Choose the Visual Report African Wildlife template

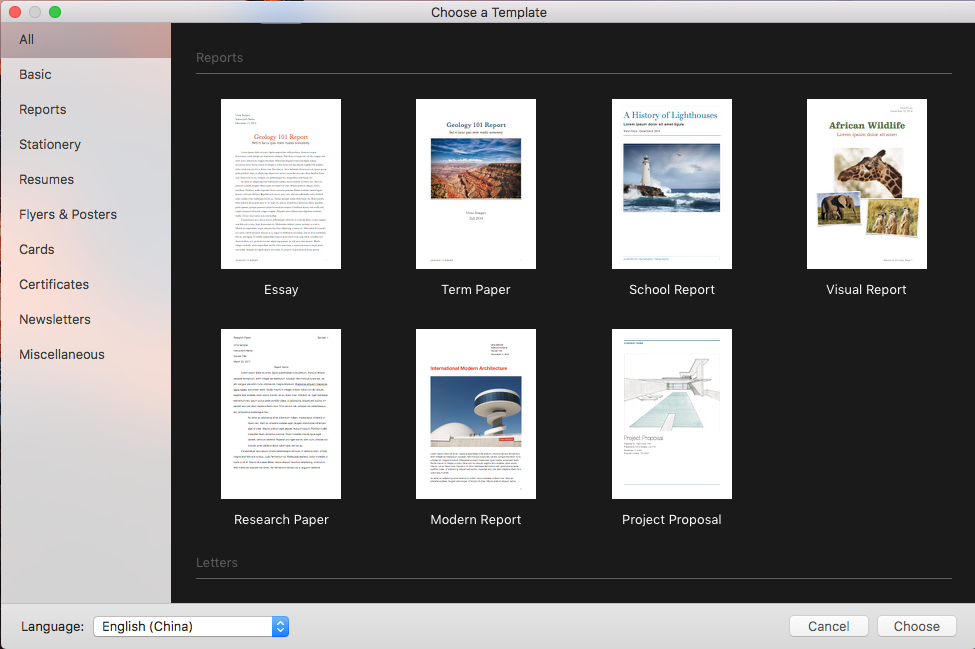point(867,184)
